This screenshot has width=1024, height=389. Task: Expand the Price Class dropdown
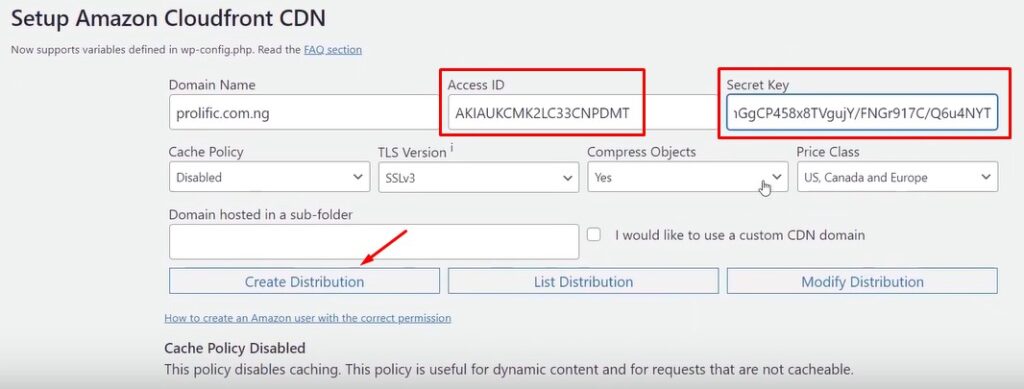point(897,177)
